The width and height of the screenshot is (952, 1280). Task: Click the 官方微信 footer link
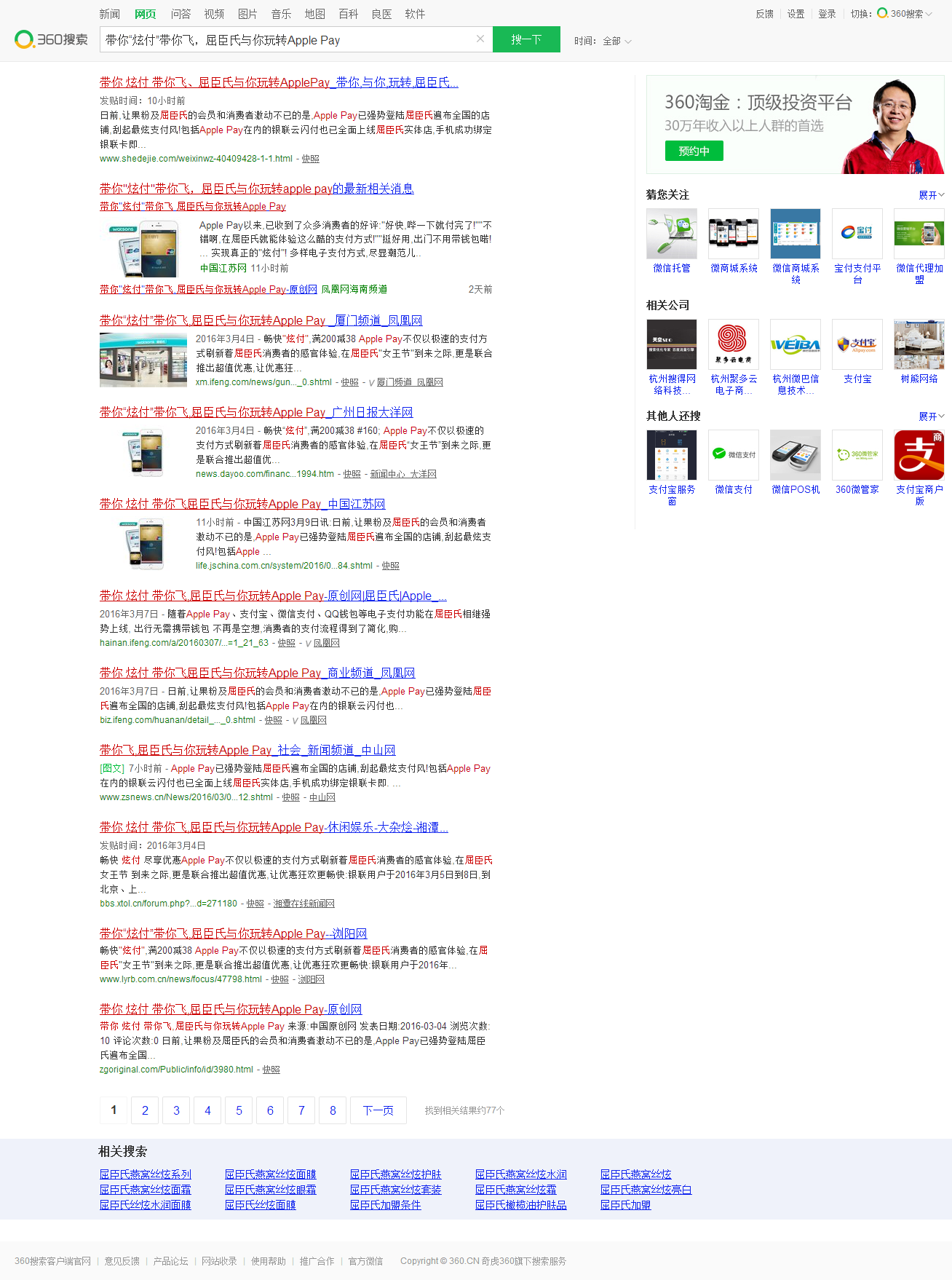click(x=365, y=1261)
